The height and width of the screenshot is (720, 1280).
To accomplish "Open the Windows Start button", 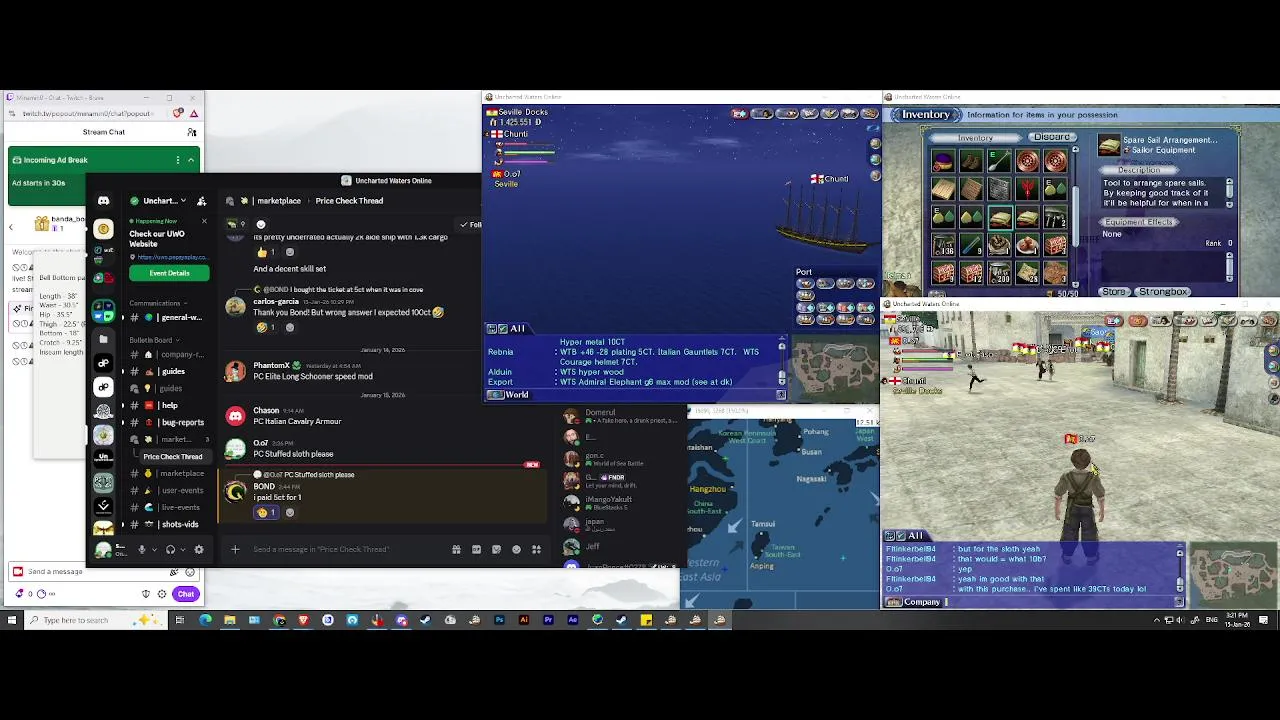I will (x=12, y=620).
